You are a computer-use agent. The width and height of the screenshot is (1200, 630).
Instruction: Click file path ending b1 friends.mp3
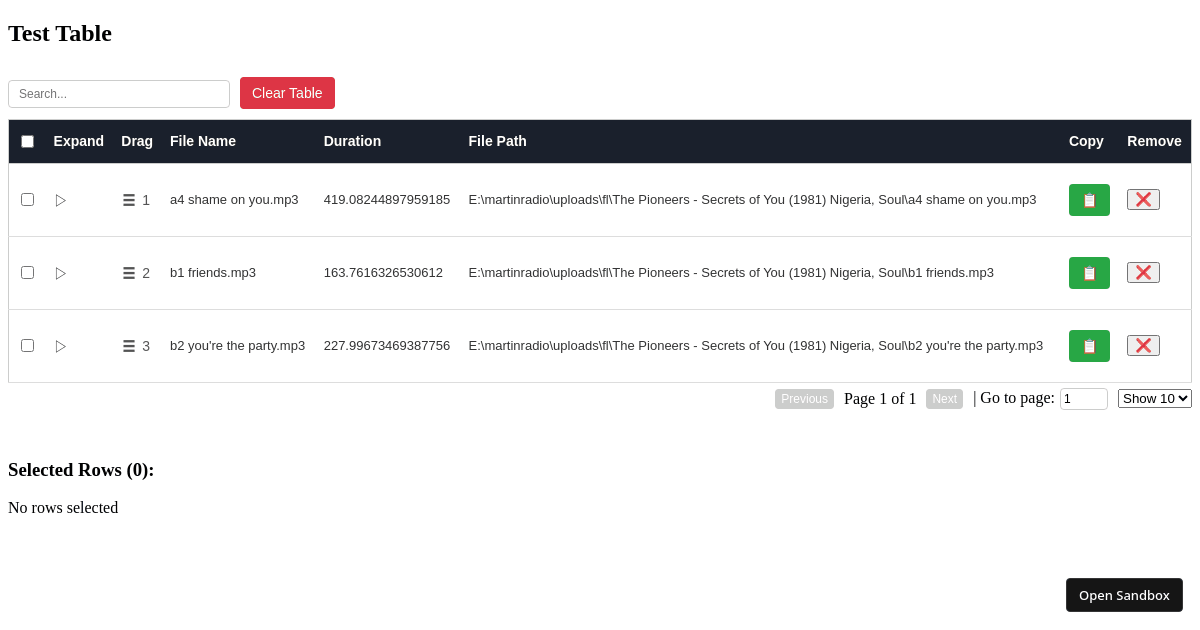(731, 273)
